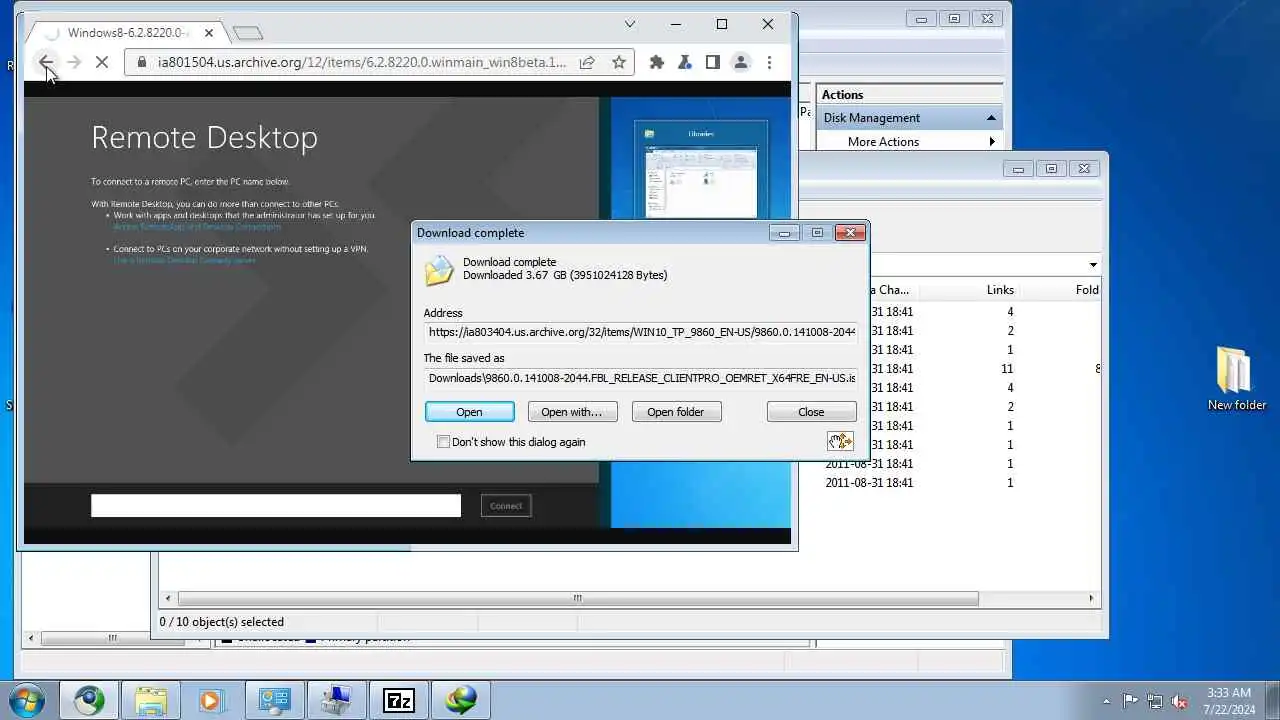This screenshot has width=1280, height=720.
Task: Click the 0 / 10 object(s) selected status
Action: (222, 622)
